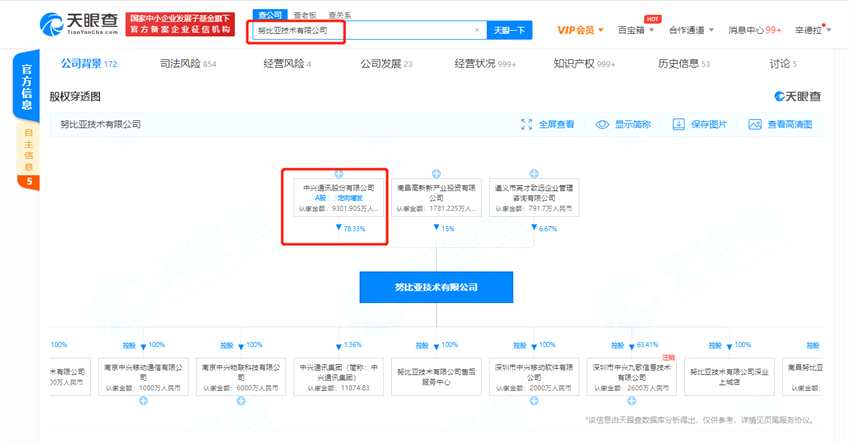Image resolution: width=850 pixels, height=443 pixels.
Task: Select the 查关系 search tab
Action: pyautogui.click(x=340, y=15)
